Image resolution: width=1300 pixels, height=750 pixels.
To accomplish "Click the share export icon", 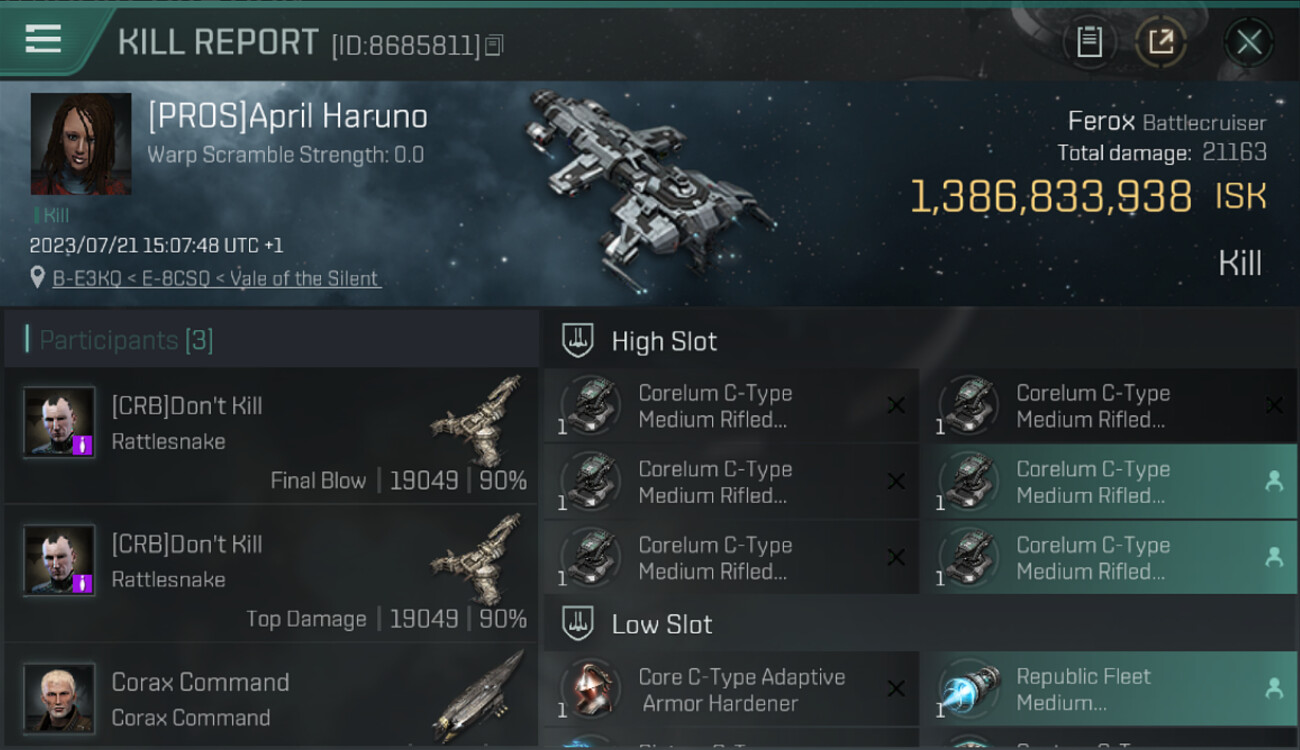I will (x=1160, y=42).
